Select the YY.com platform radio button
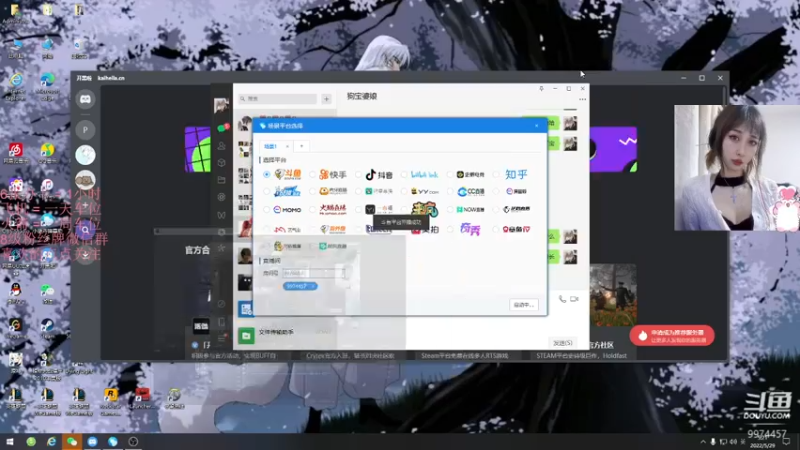This screenshot has height=450, width=800. coord(404,192)
